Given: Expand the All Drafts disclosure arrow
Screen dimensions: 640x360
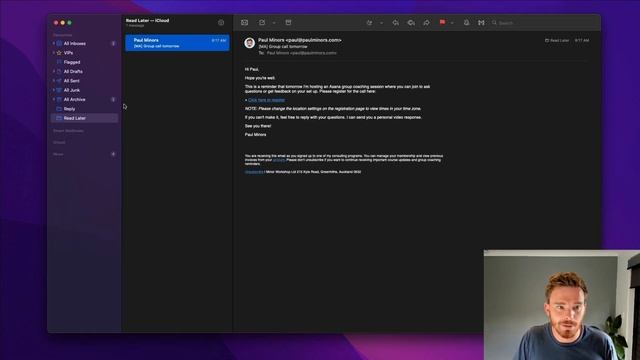Looking at the screenshot, I should [53, 71].
